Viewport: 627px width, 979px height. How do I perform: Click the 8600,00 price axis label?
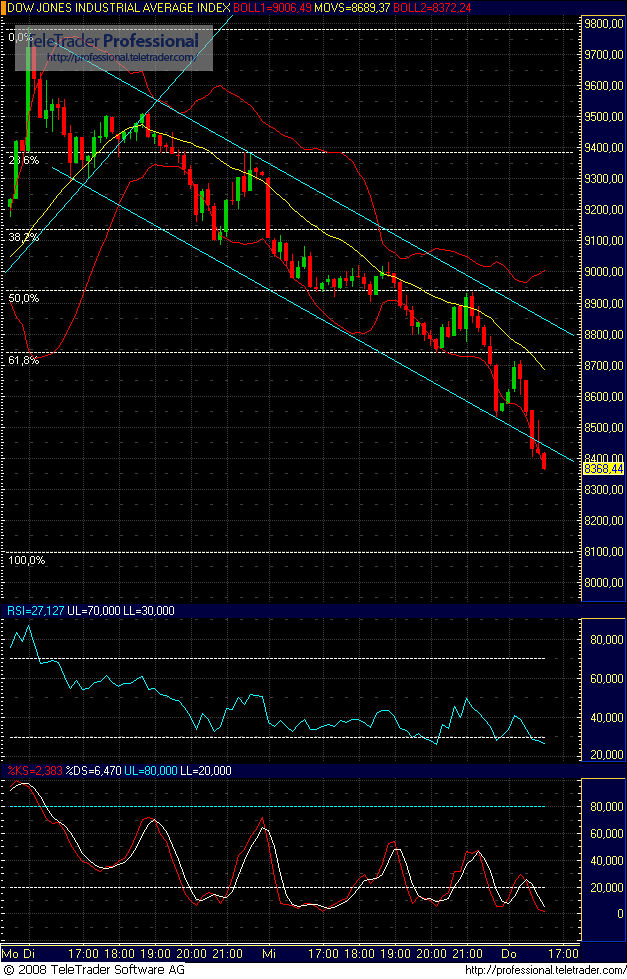[604, 396]
